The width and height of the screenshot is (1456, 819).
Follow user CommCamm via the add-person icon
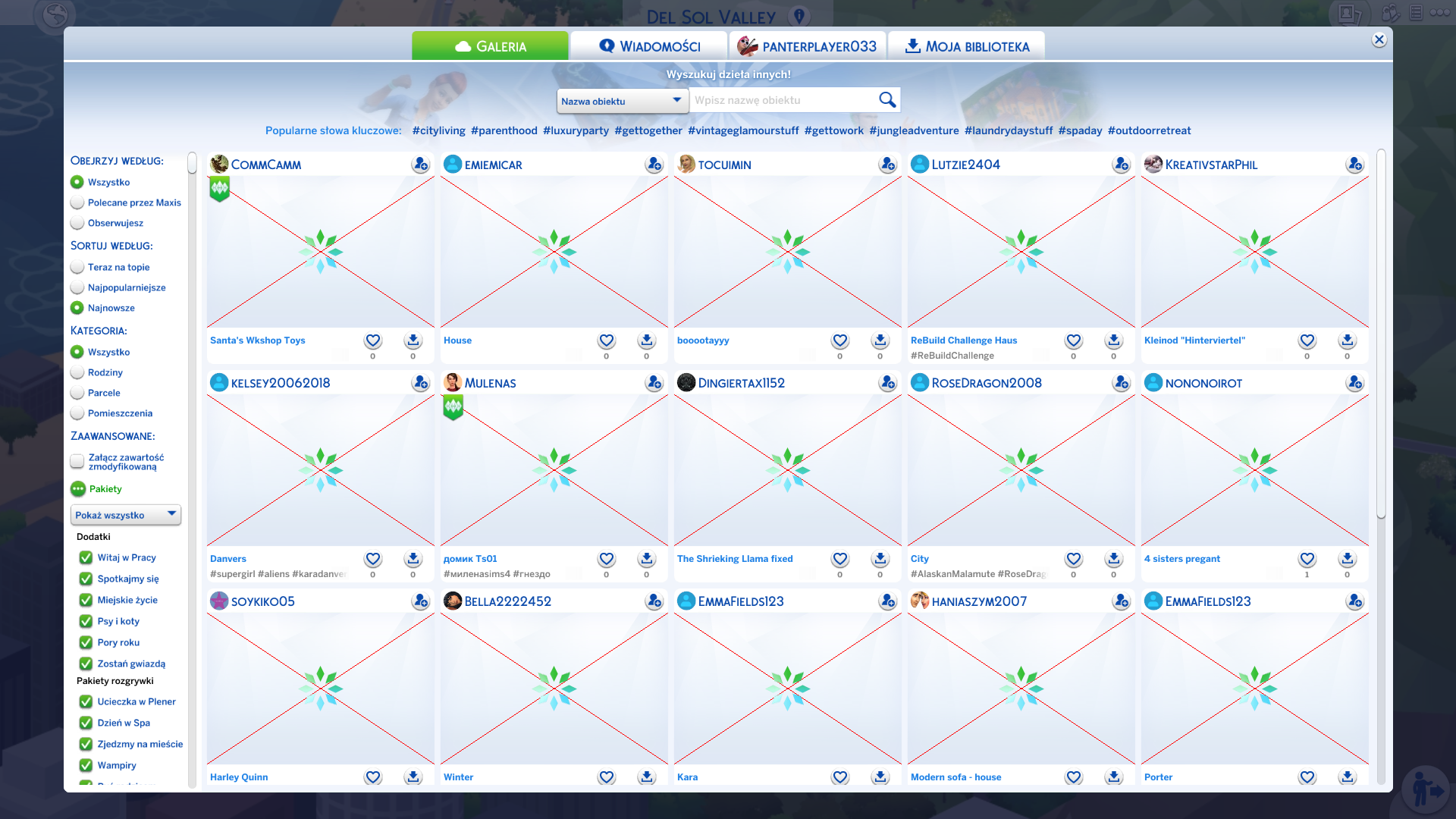tap(420, 165)
